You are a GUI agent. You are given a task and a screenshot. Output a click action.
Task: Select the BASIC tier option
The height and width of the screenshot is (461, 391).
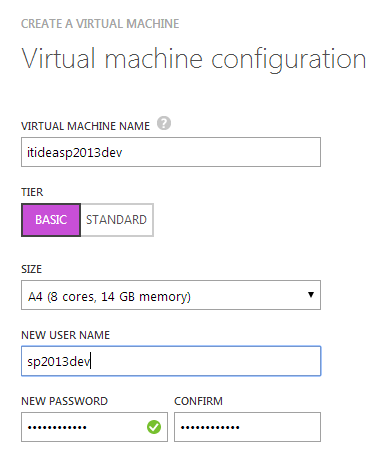click(51, 220)
